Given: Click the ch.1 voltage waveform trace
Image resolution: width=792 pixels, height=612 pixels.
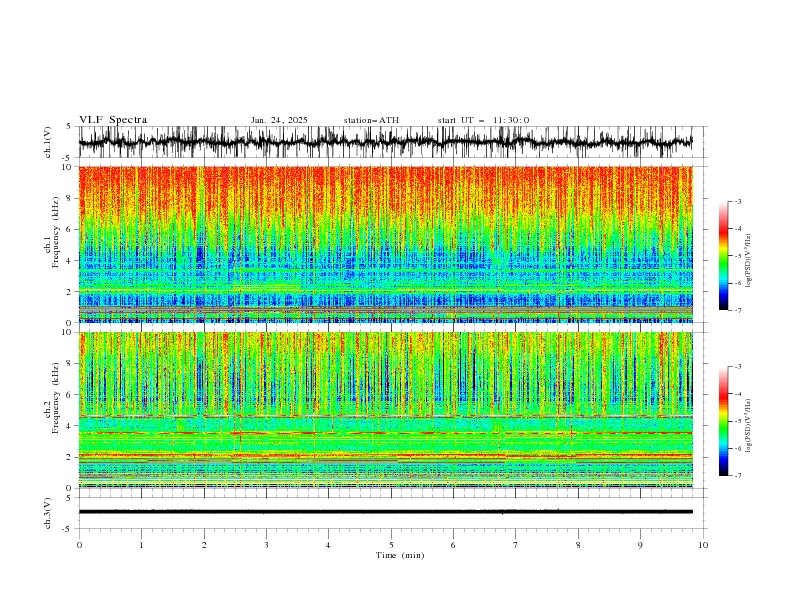Looking at the screenshot, I should tap(386, 142).
